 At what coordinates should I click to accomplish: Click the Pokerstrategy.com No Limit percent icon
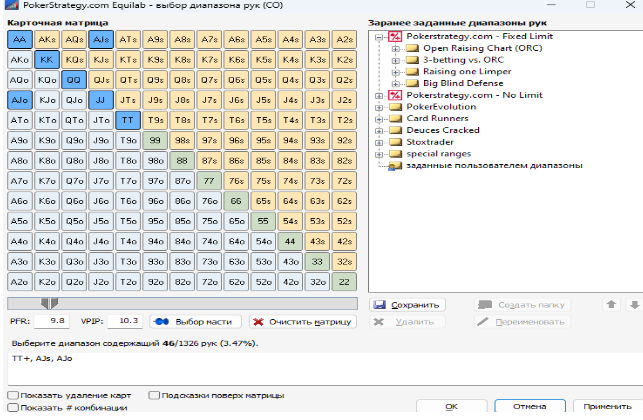point(395,96)
